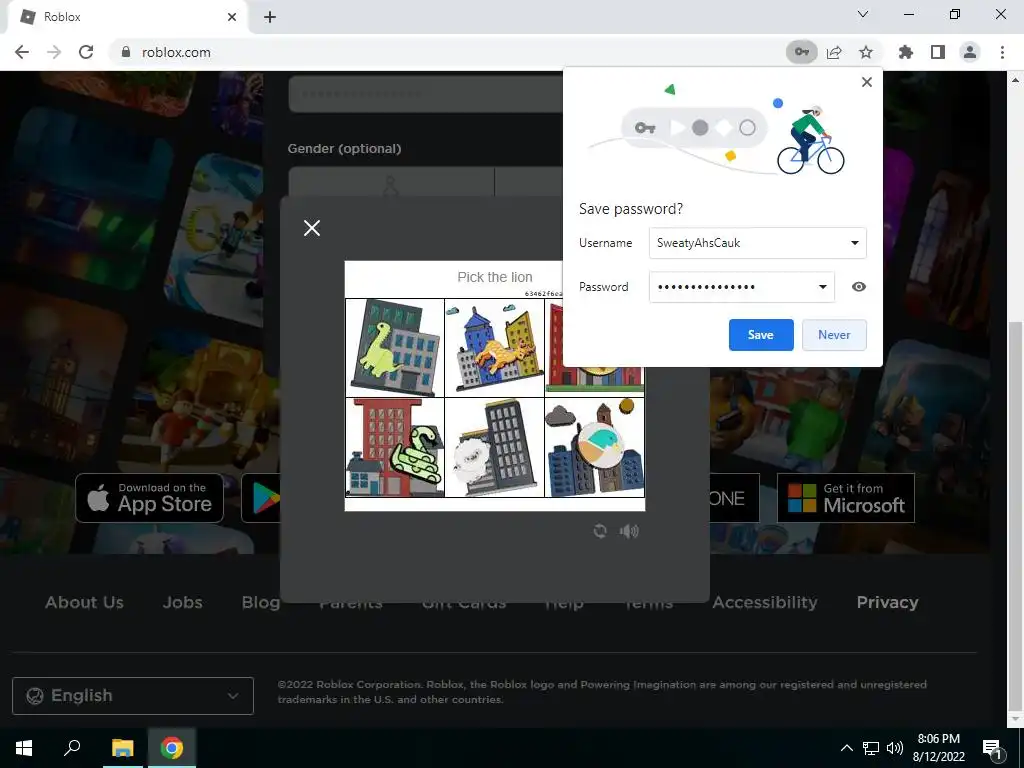The image size is (1024, 768).
Task: Open the Blog footer link
Action: point(261,602)
